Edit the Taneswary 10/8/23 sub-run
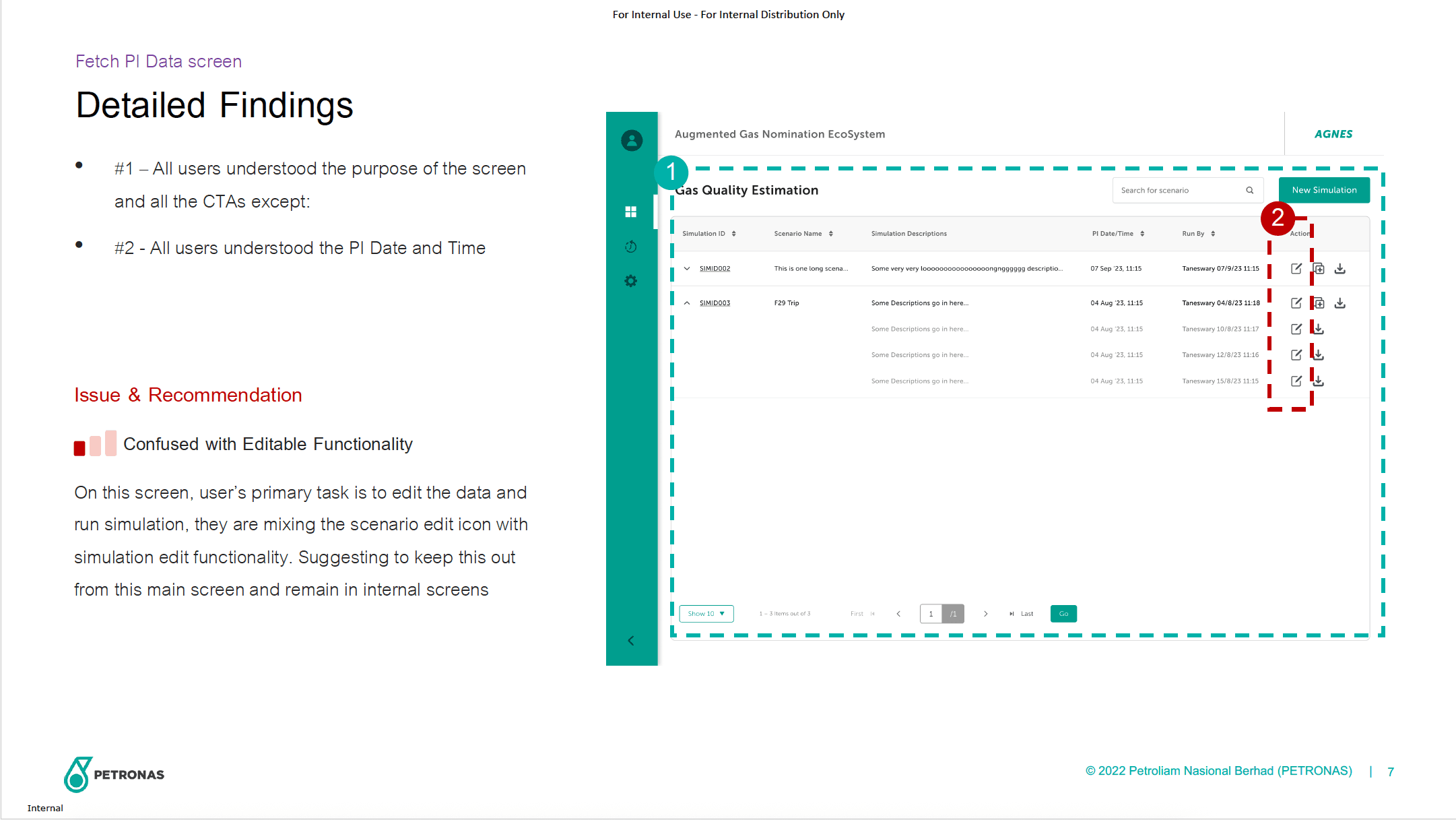 [x=1296, y=329]
